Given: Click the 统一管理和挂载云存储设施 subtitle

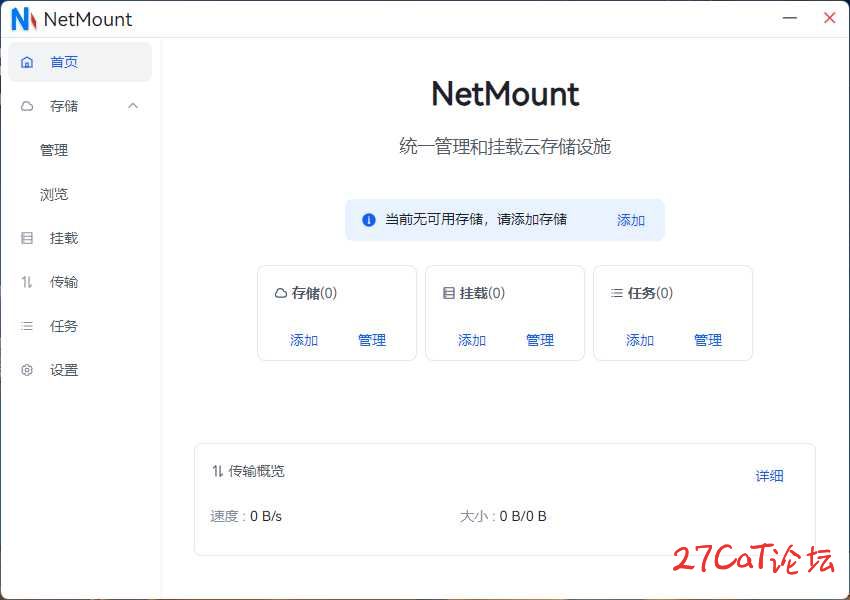Looking at the screenshot, I should pyautogui.click(x=505, y=146).
